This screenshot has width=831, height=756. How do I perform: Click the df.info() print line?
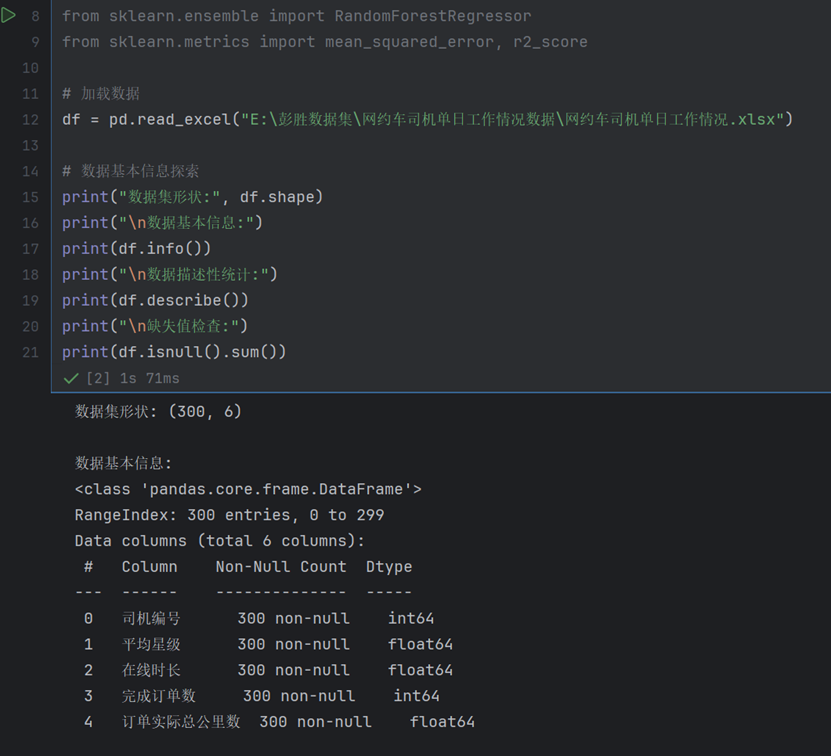[136, 249]
